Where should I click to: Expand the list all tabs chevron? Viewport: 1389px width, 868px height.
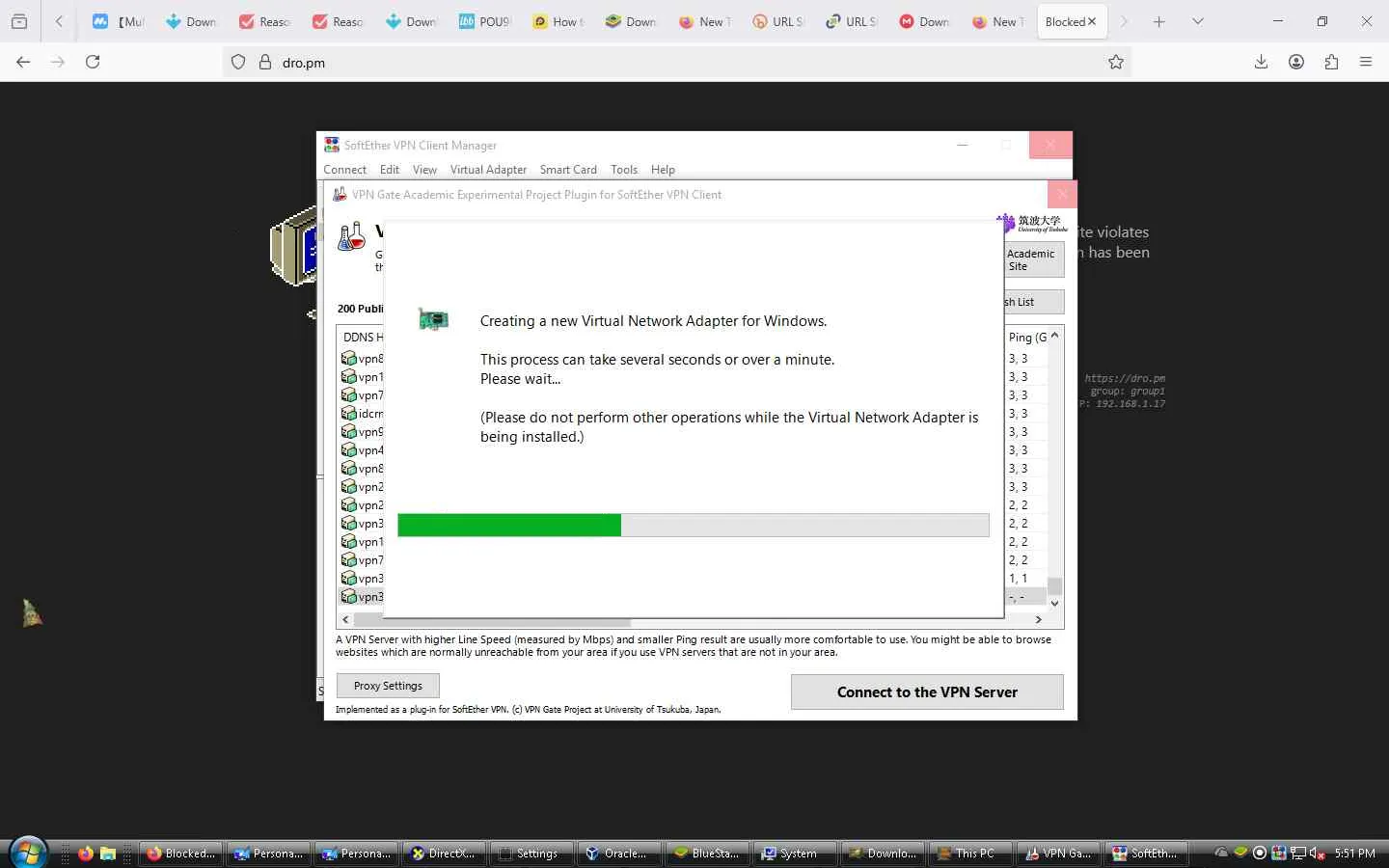pyautogui.click(x=1198, y=21)
